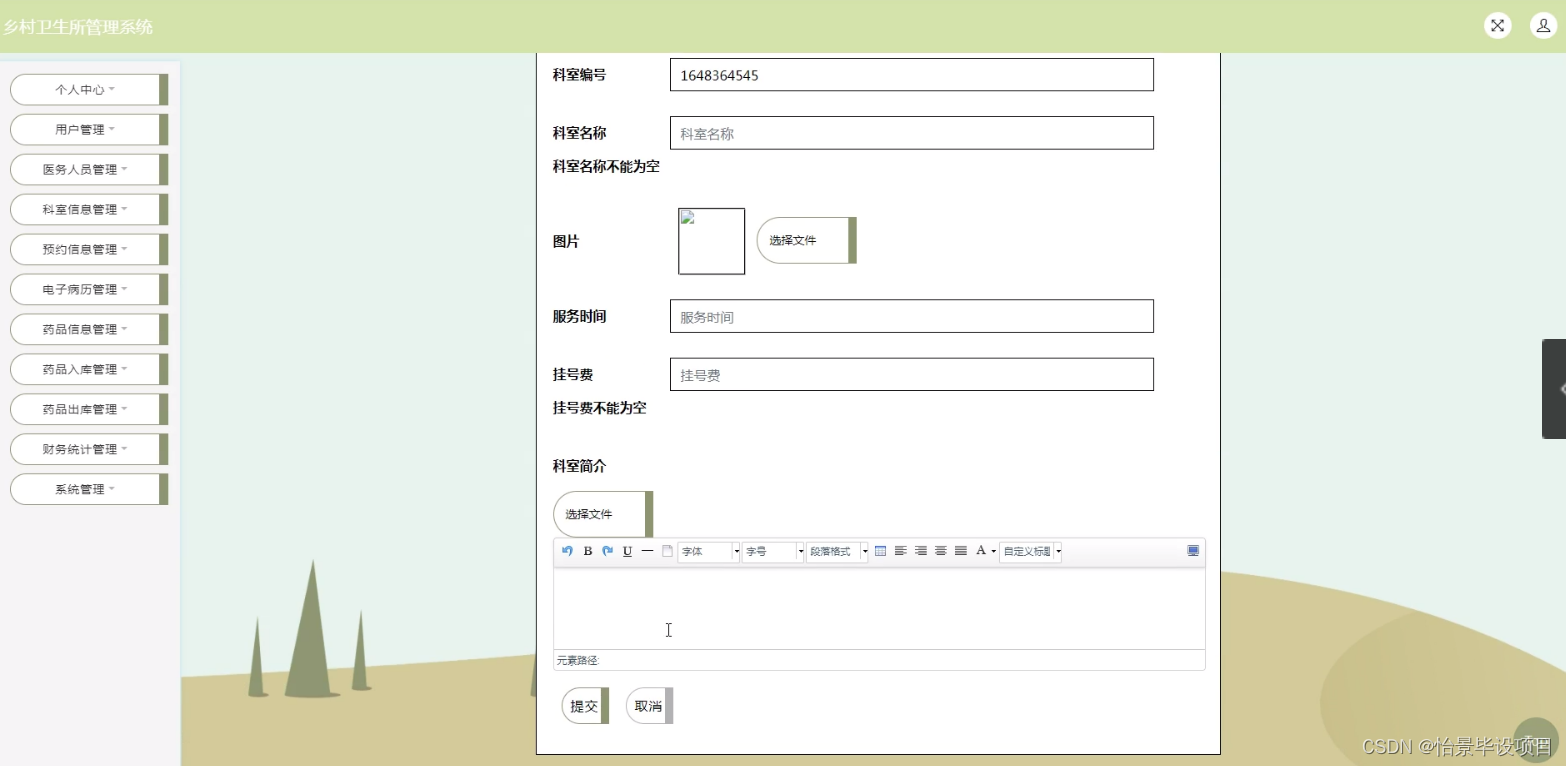Open the user profile icon in the header
Screen dimensions: 1566x766
[x=1542, y=25]
